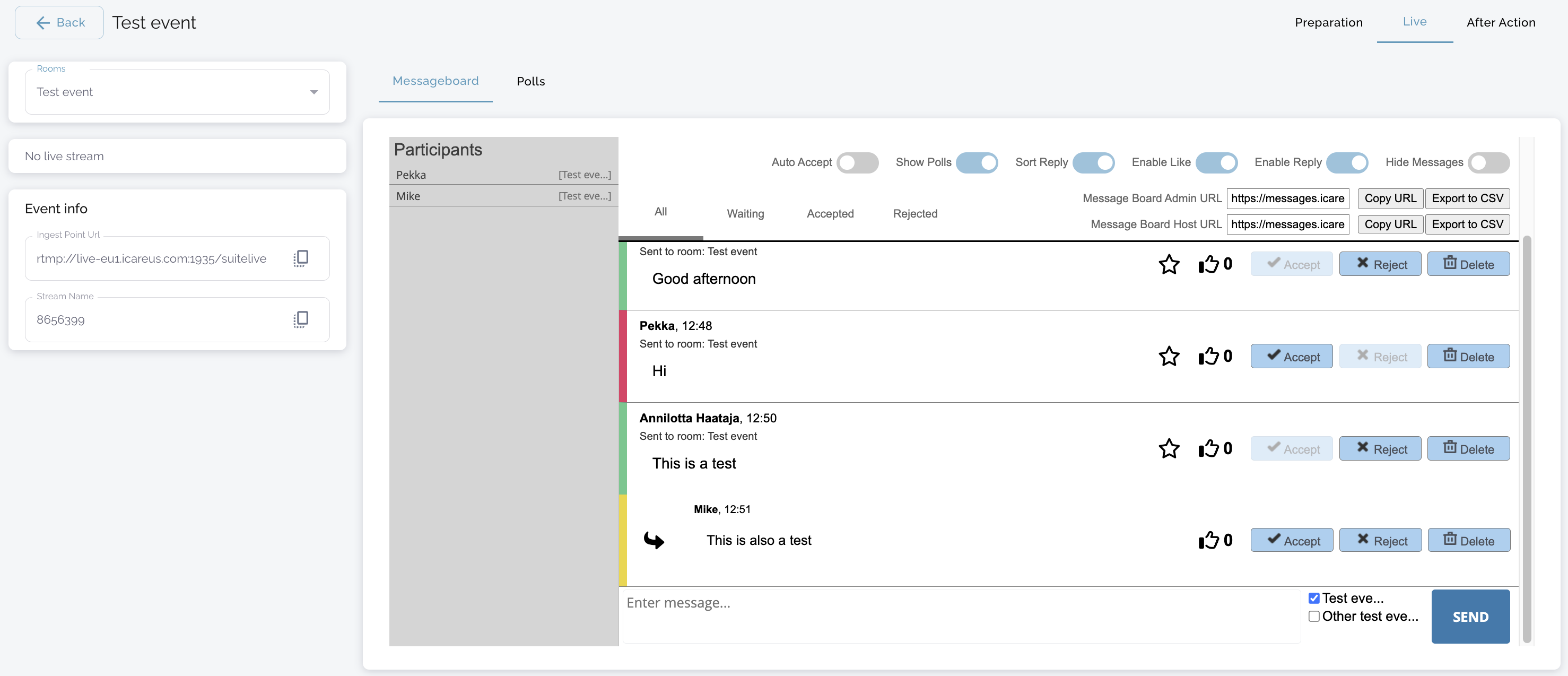Show the Waiting messages tab

coord(745,214)
